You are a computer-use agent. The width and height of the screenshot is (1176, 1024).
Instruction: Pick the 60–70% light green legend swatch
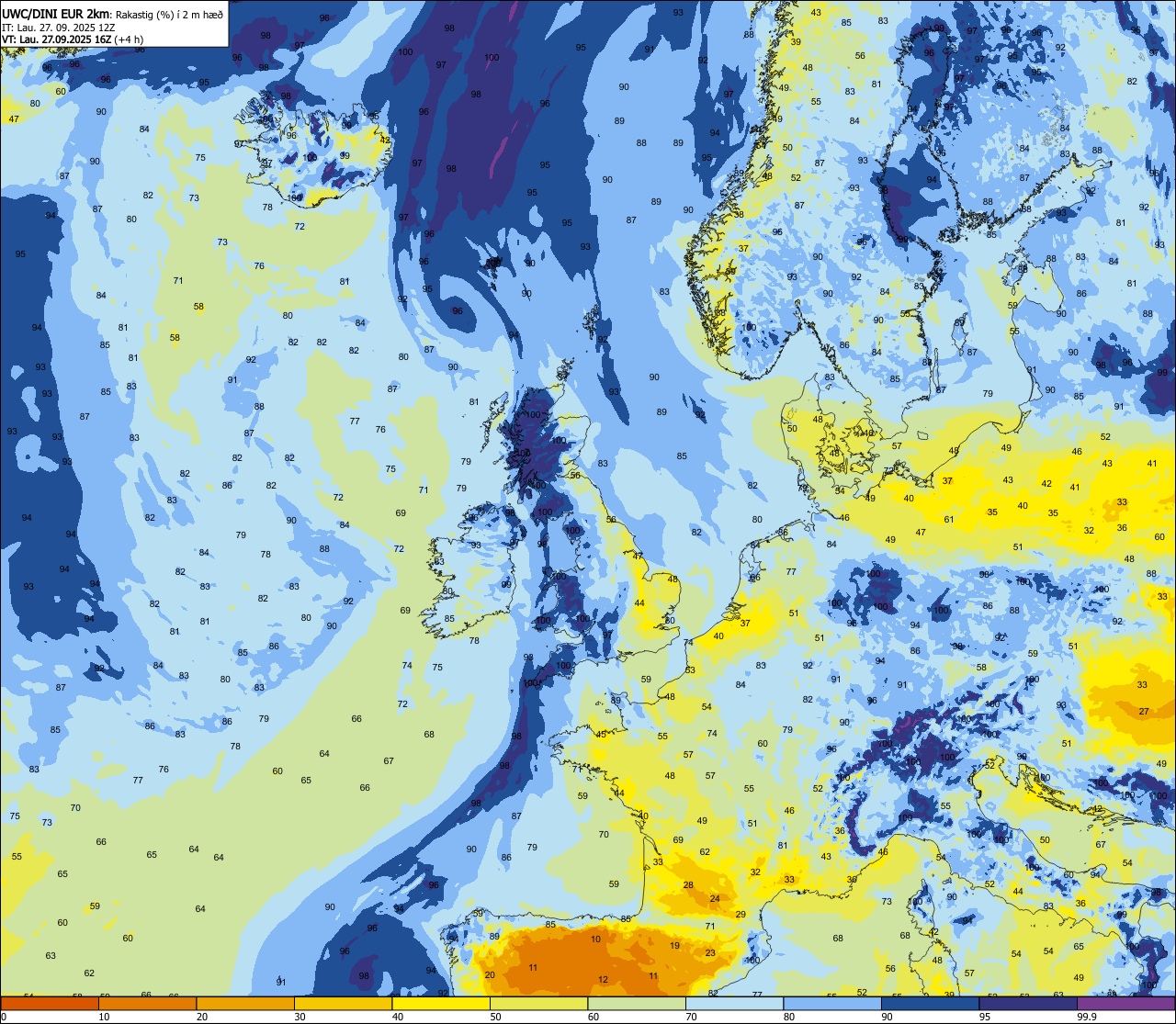point(637,1003)
